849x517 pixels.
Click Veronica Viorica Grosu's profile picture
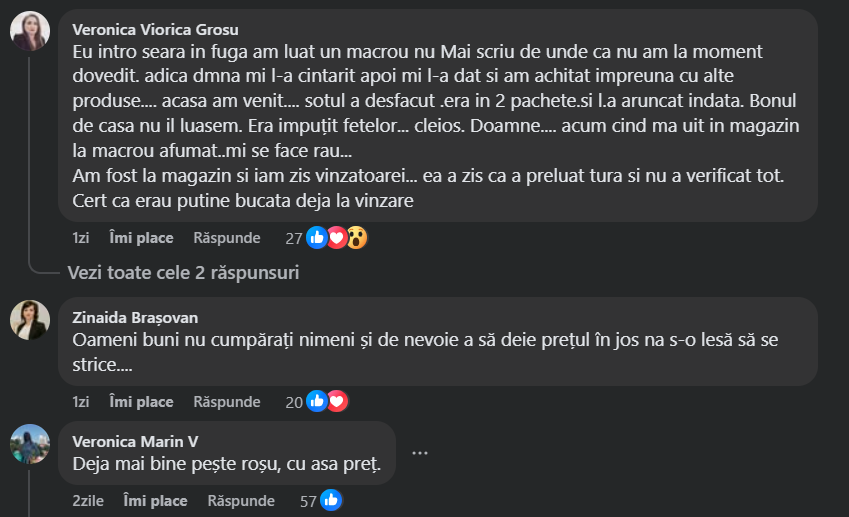[x=30, y=31]
